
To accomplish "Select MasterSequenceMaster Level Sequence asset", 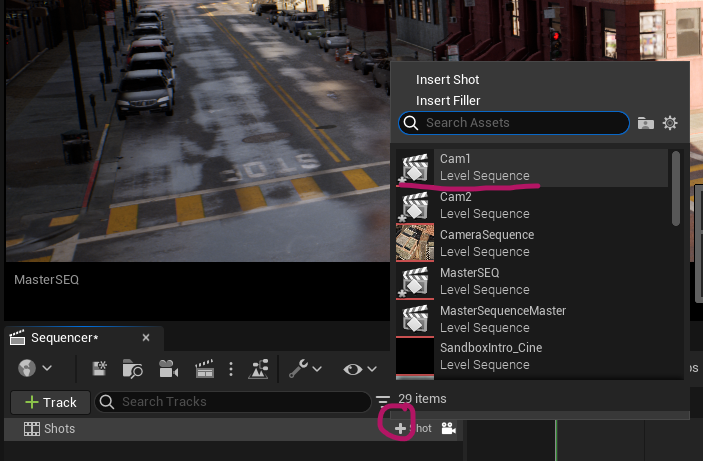I will tap(532, 319).
